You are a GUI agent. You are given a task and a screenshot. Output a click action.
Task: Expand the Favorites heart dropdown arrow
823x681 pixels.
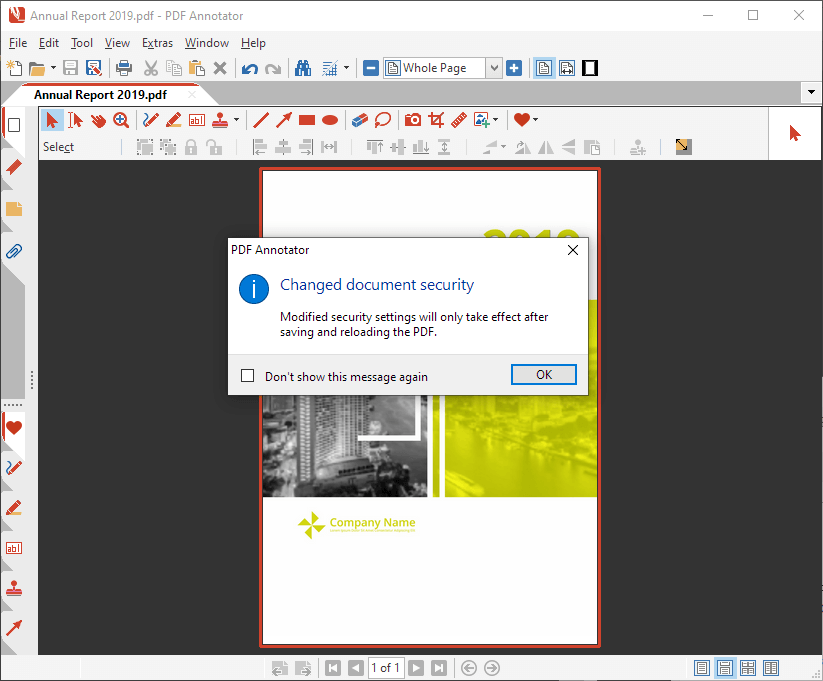(535, 120)
